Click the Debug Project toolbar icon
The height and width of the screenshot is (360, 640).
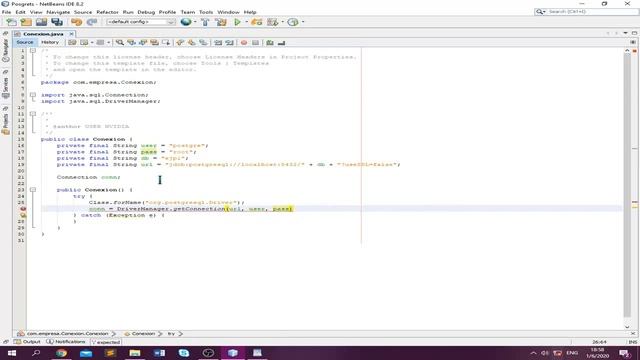[257, 22]
